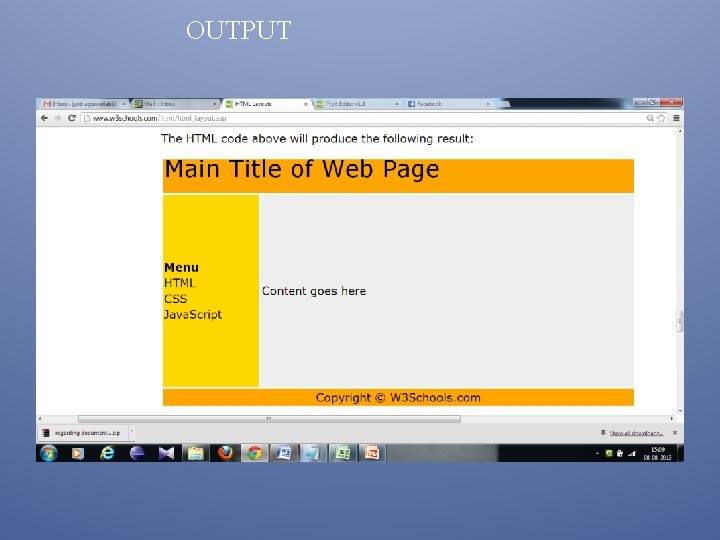Click the Copyright W3Schools.com footer text
The image size is (720, 540).
point(398,398)
